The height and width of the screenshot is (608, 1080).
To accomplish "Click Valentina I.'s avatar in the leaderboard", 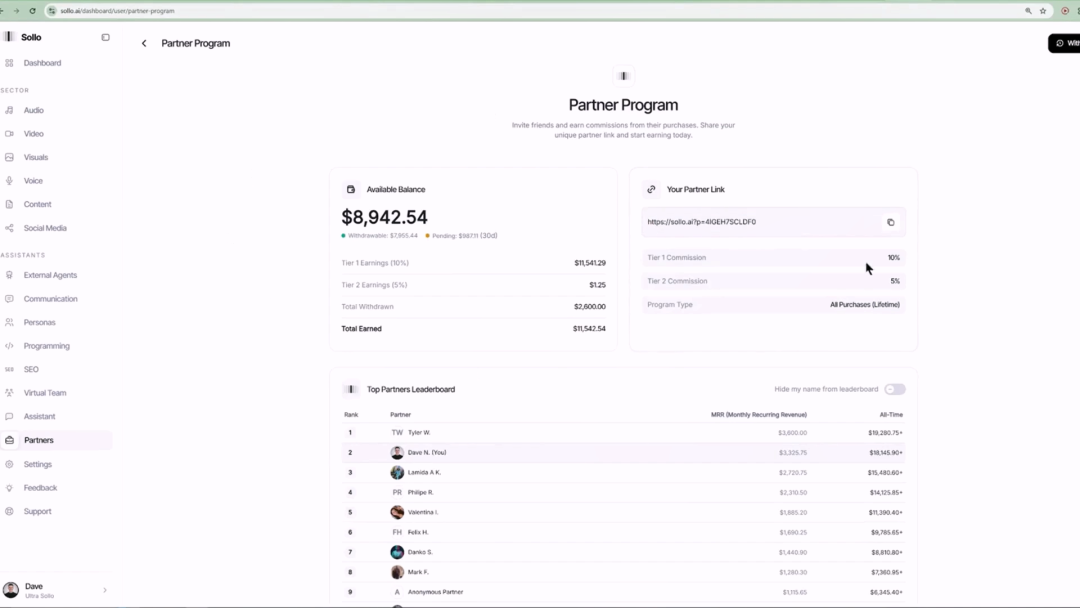I will click(x=397, y=512).
